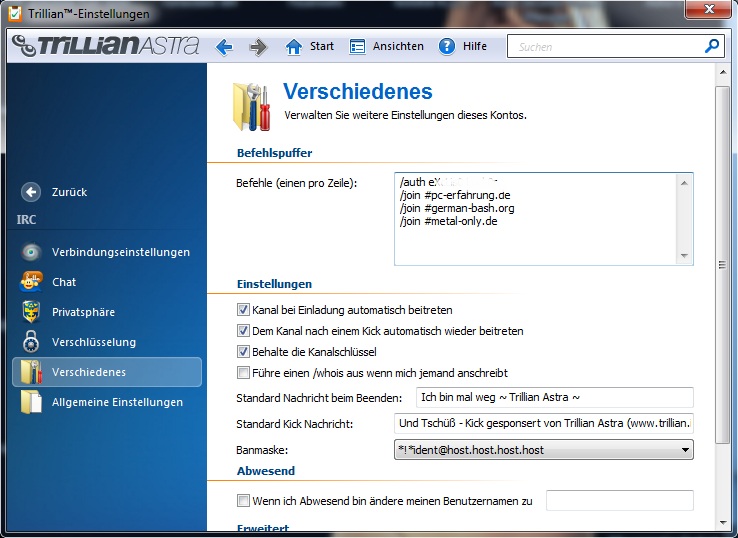
Task: Open Allgemeine Einstellungen section
Action: (x=117, y=402)
